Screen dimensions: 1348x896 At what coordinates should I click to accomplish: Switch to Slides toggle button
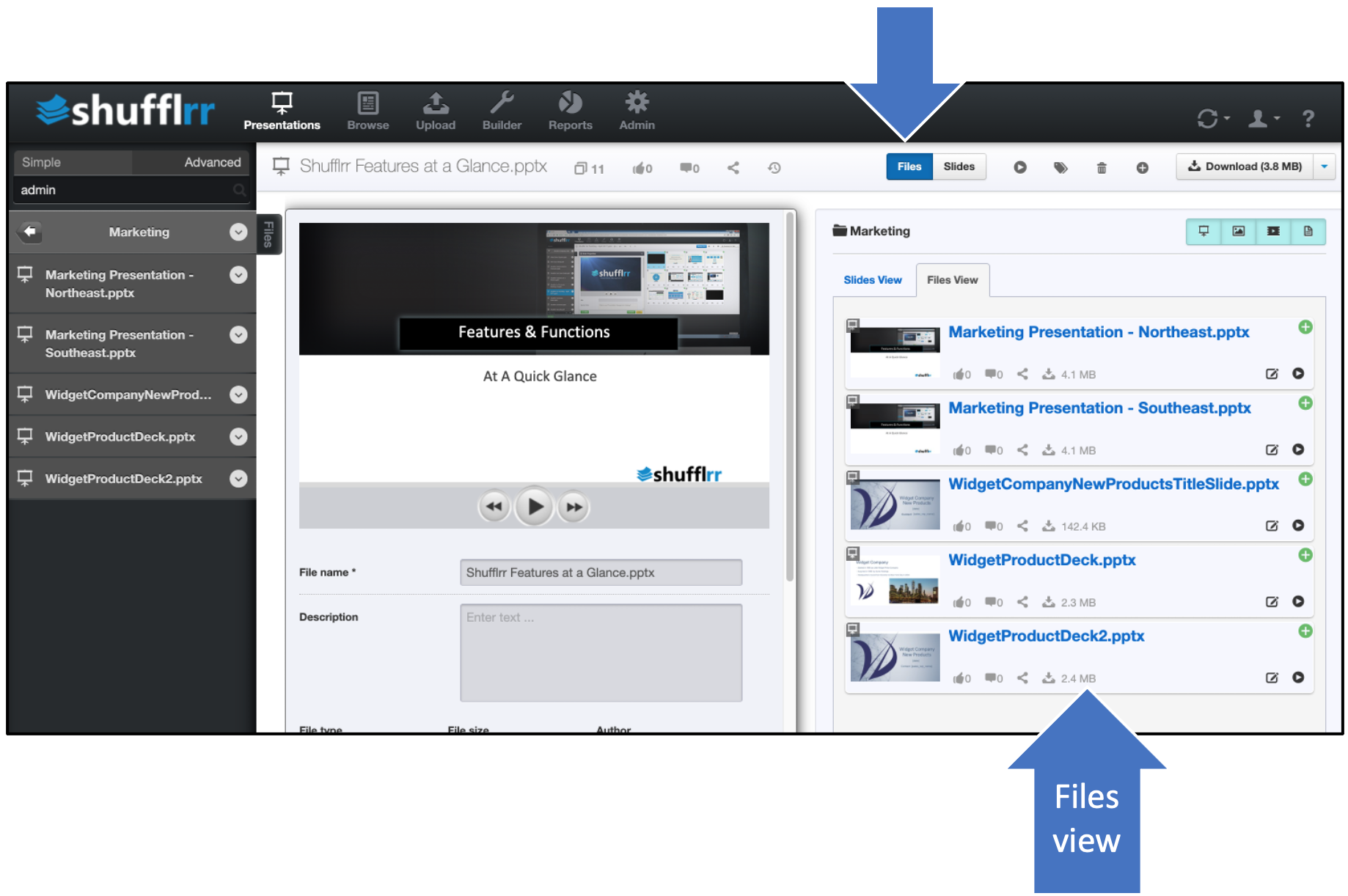[959, 166]
